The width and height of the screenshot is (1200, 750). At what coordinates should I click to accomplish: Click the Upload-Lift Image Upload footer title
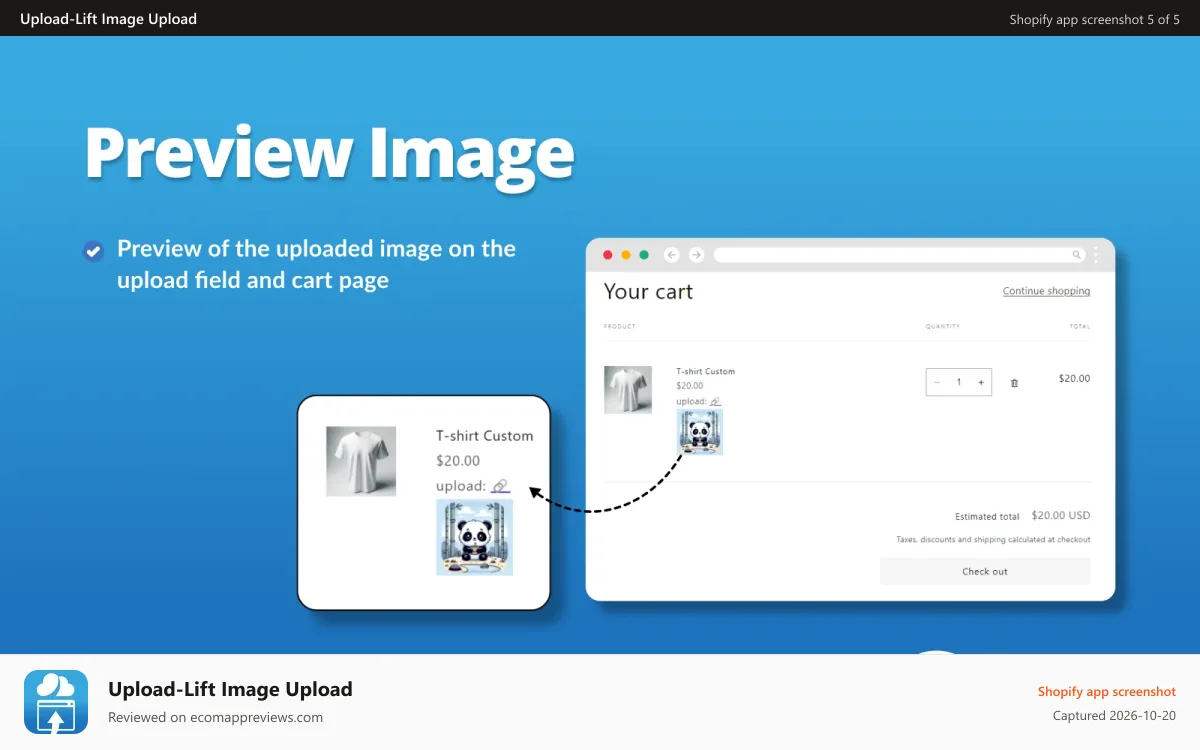coord(230,689)
